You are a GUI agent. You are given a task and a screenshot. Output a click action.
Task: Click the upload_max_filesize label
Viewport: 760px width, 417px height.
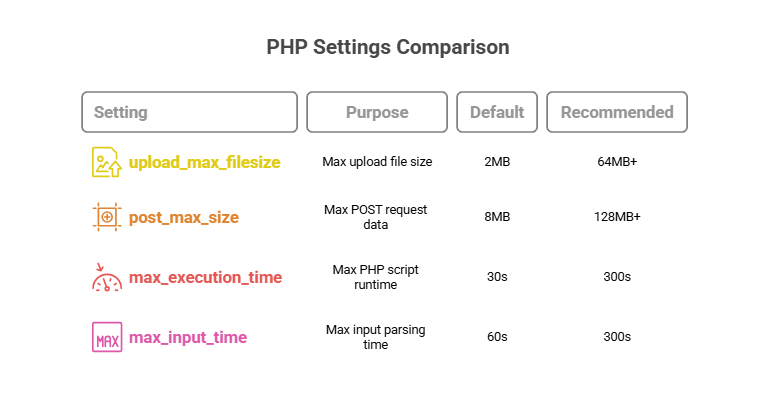tap(205, 162)
